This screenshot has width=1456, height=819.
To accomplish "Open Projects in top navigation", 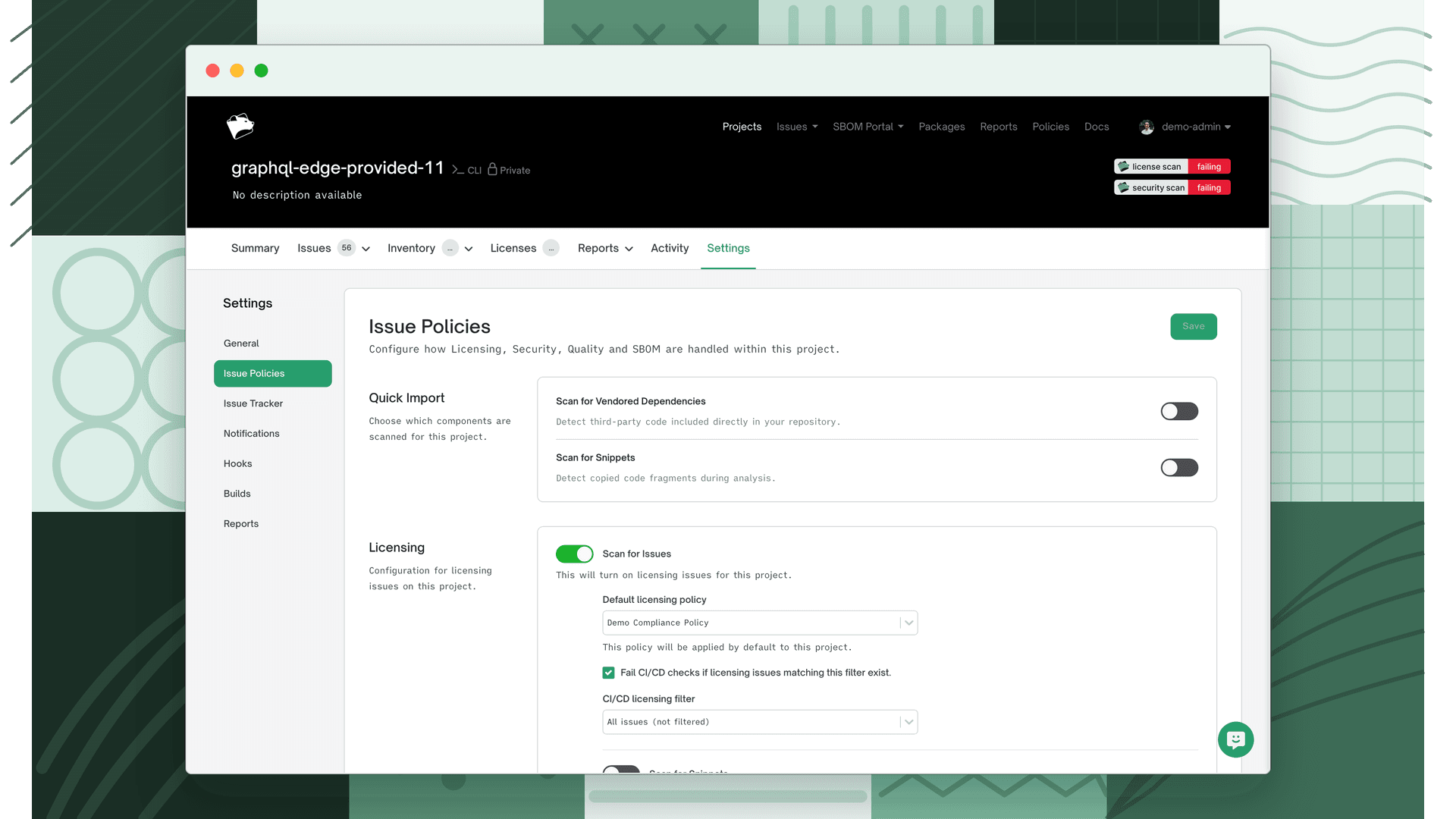I will point(742,127).
